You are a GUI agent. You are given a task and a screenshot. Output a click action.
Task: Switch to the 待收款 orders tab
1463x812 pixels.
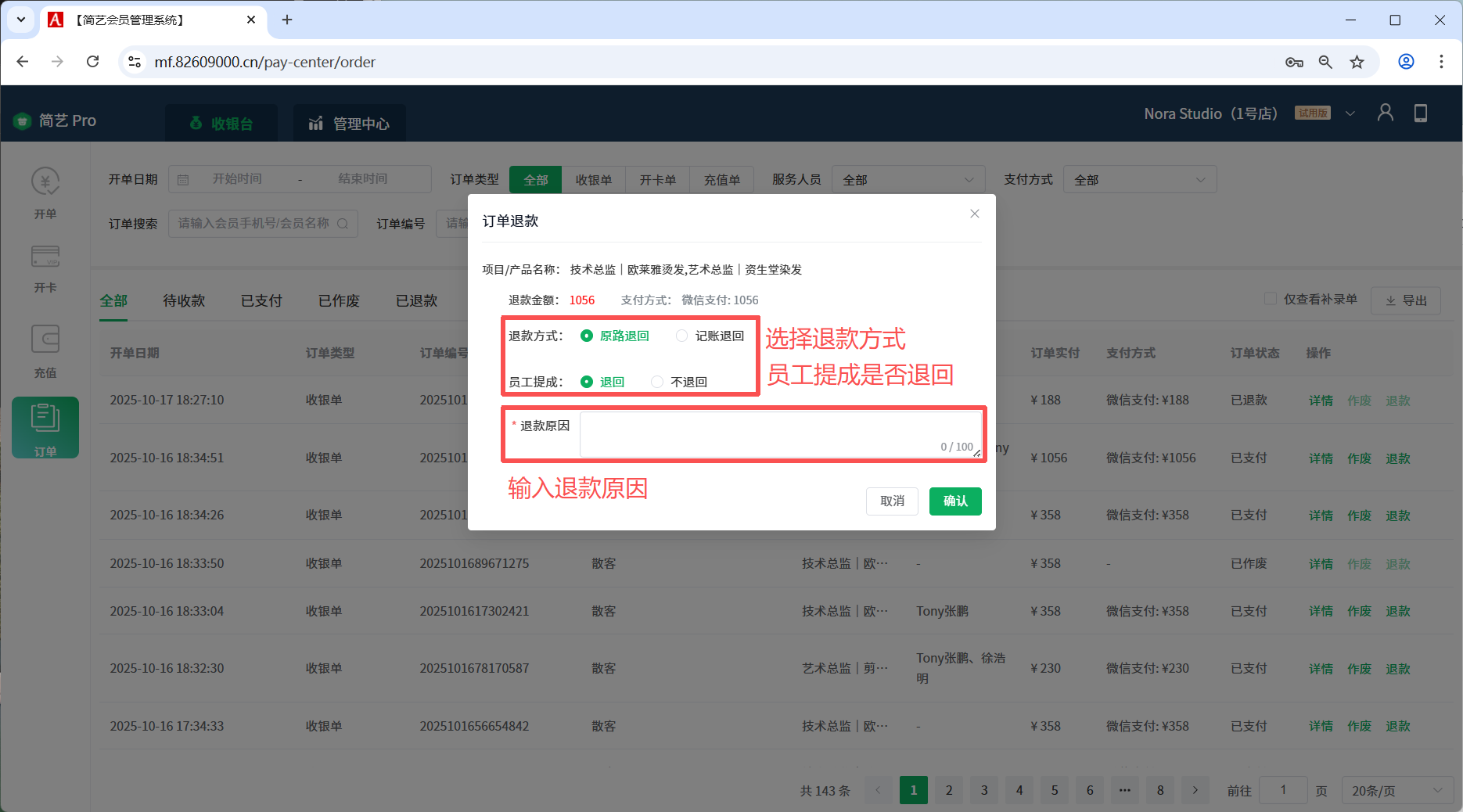[x=184, y=301]
